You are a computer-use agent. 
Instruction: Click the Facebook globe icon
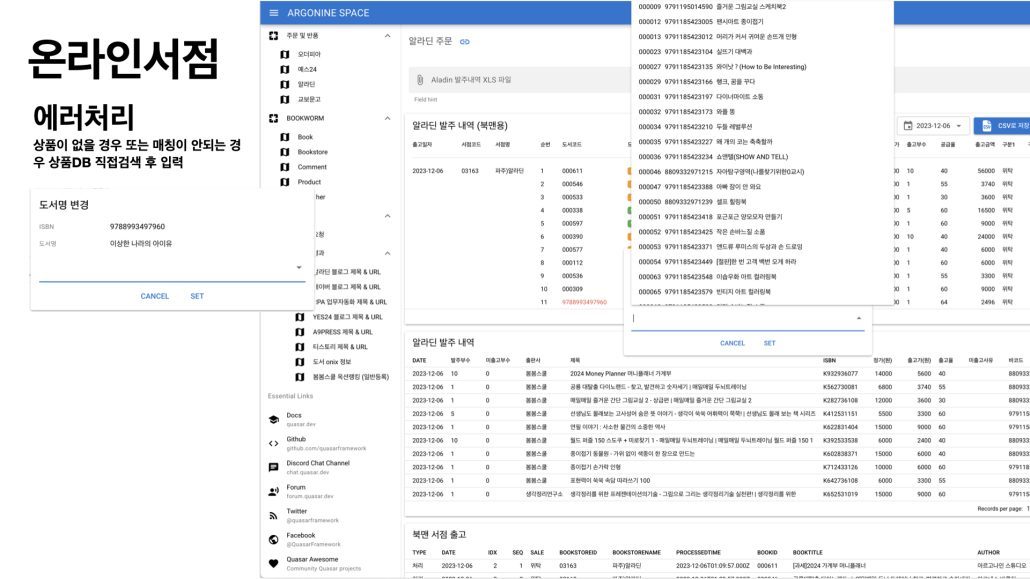[273, 539]
